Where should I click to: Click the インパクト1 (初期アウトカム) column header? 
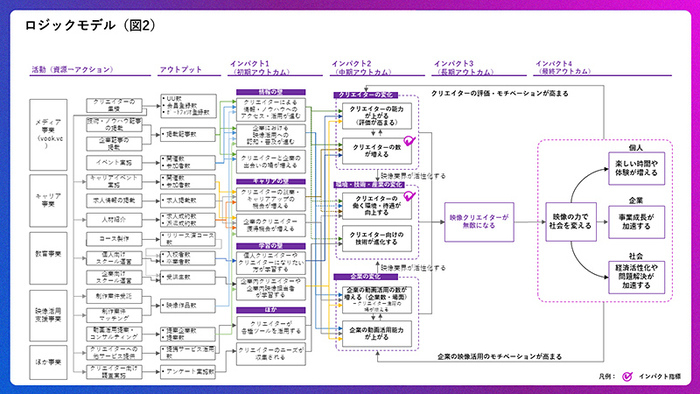[260, 68]
